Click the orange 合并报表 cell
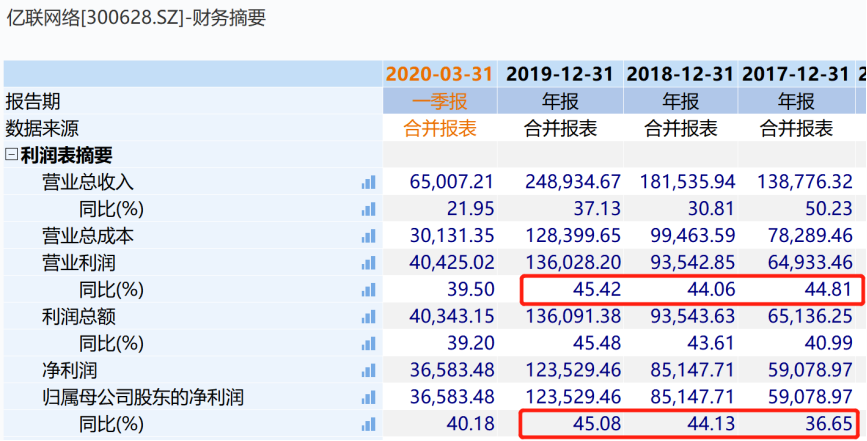This screenshot has height=441, width=867. 440,128
